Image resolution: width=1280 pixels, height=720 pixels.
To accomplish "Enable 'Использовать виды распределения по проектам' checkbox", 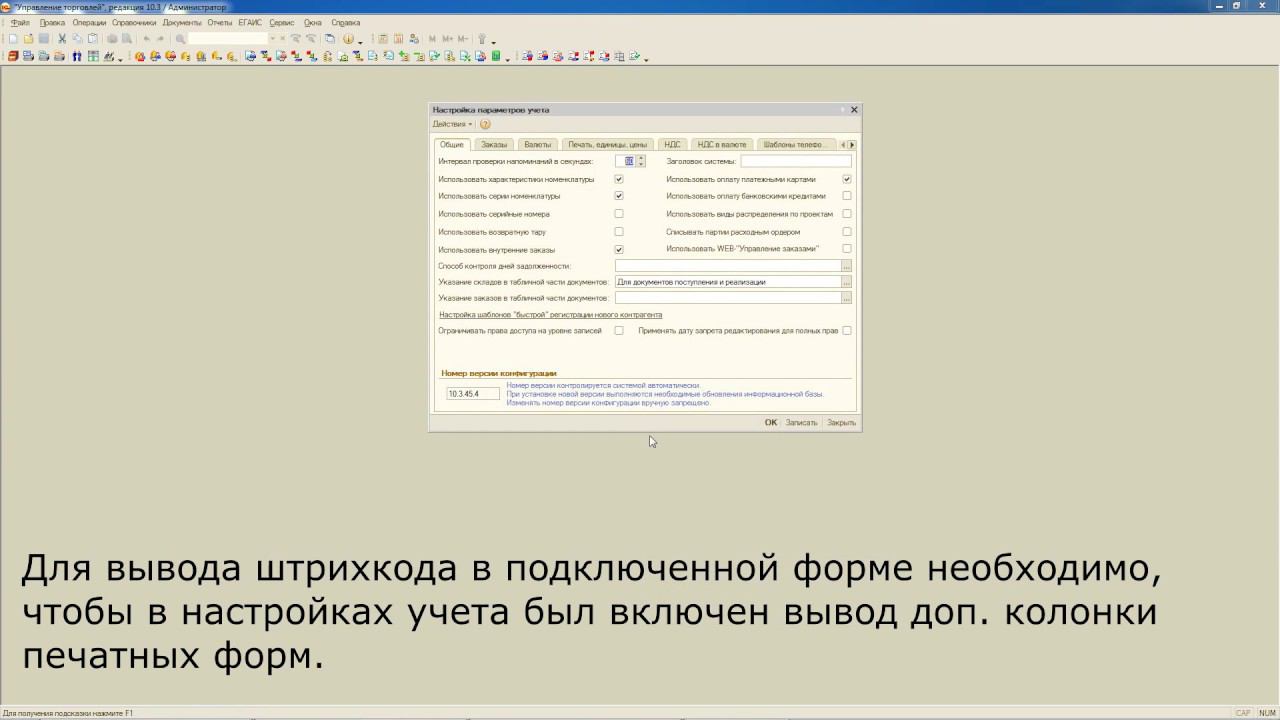I will 847,214.
